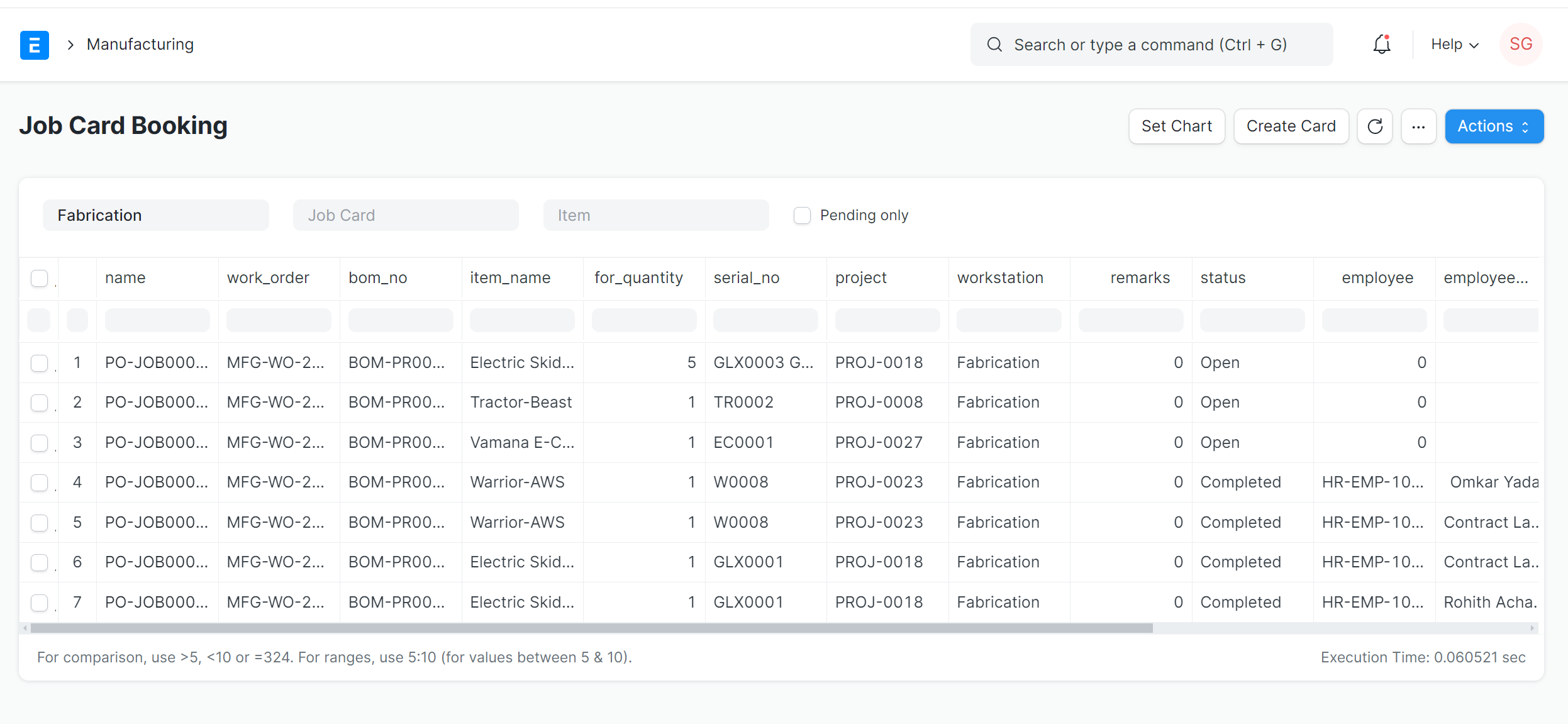Click the right scroll arrow of table
The image size is (1568, 724).
[x=1532, y=628]
